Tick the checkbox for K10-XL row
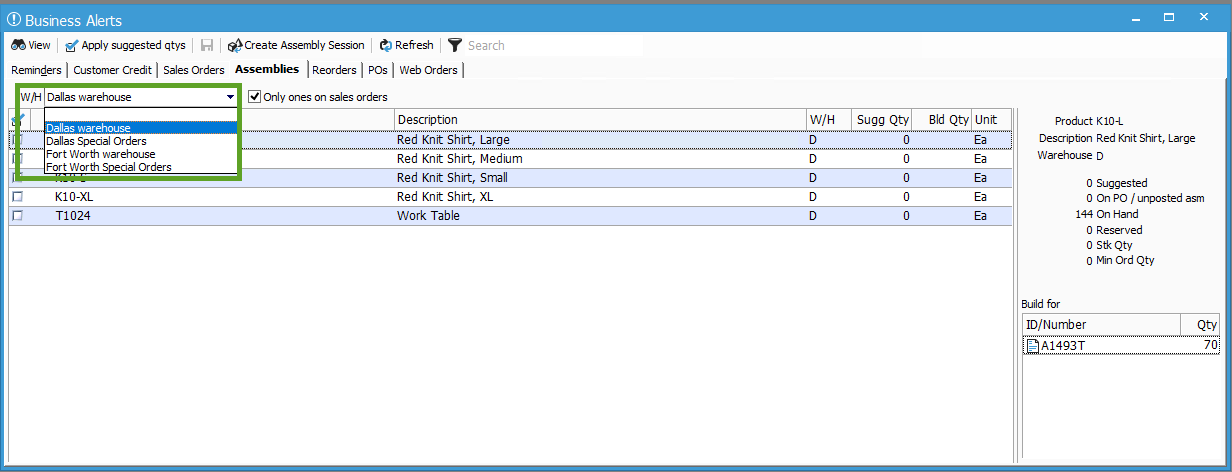1232x472 pixels. pyautogui.click(x=17, y=197)
